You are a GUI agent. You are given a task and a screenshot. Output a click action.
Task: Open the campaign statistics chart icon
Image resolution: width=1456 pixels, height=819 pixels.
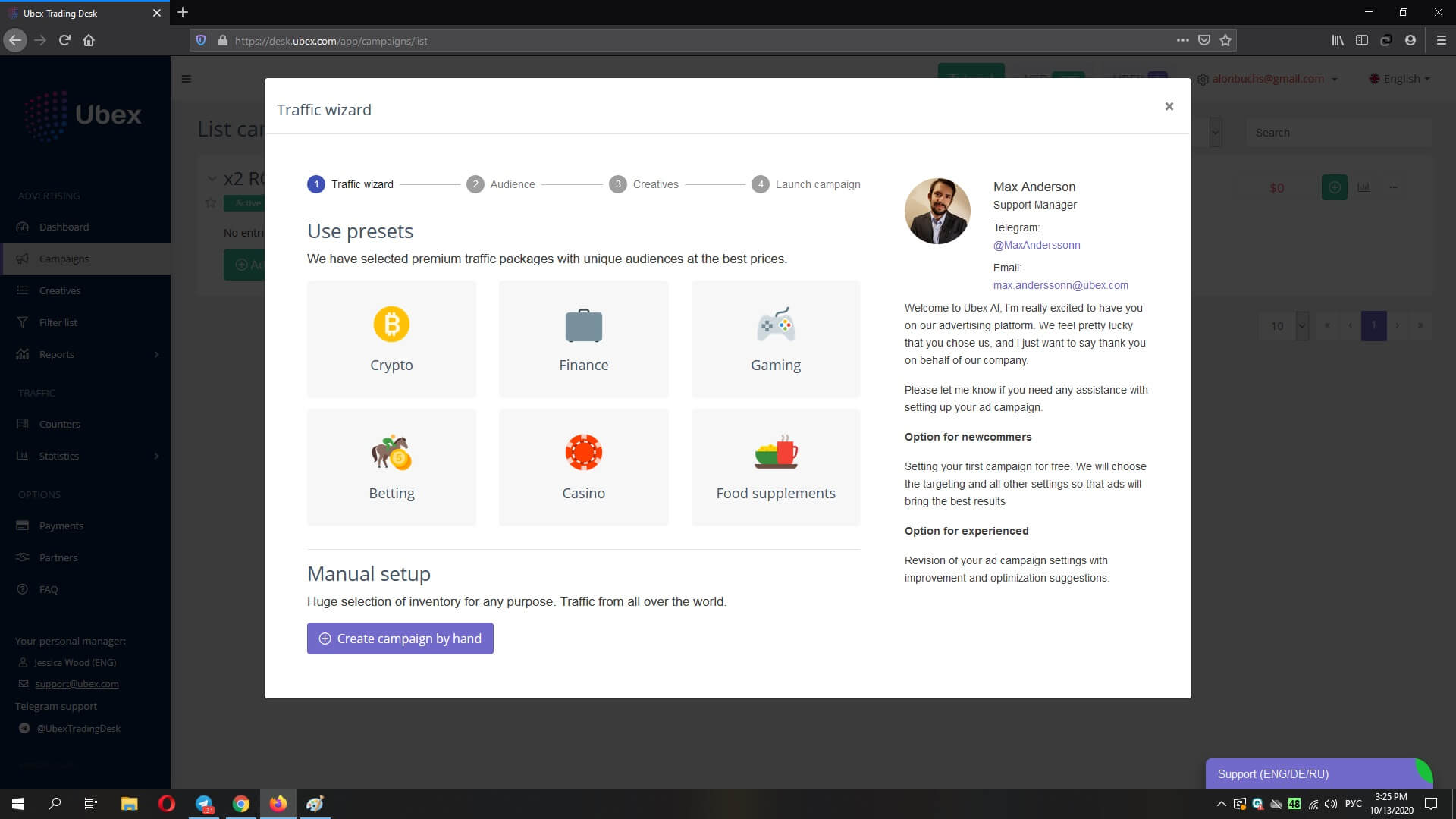click(x=1363, y=187)
